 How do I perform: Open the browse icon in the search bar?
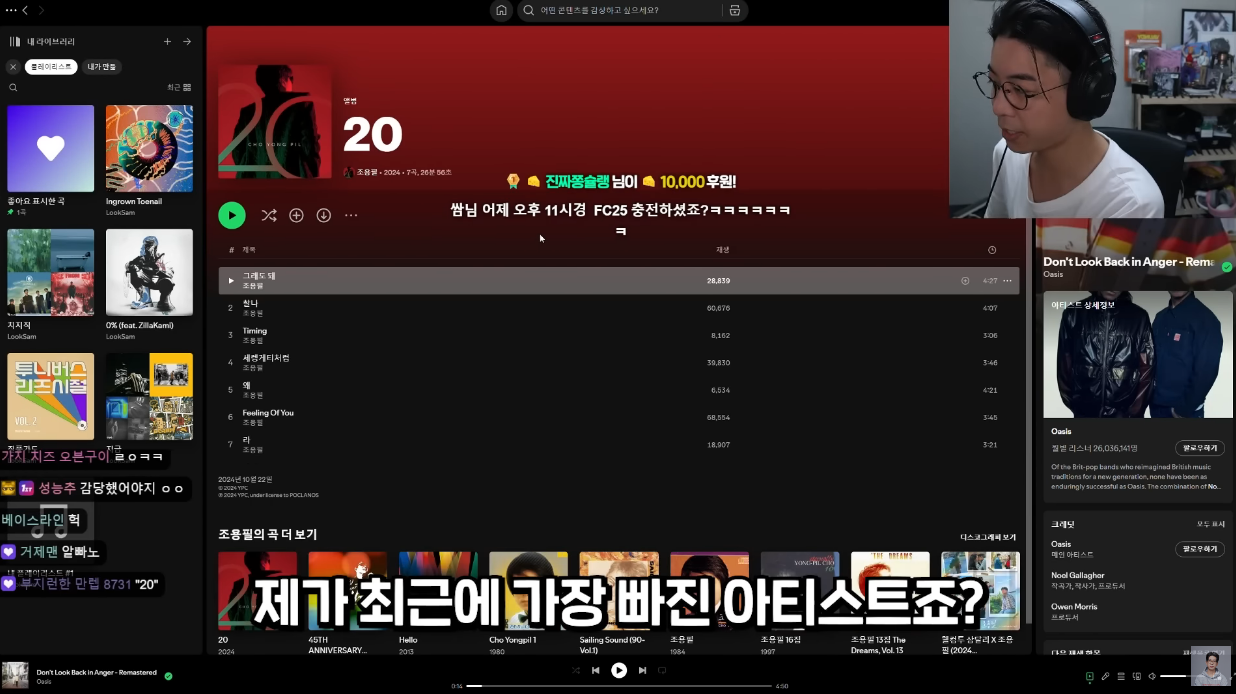(735, 10)
